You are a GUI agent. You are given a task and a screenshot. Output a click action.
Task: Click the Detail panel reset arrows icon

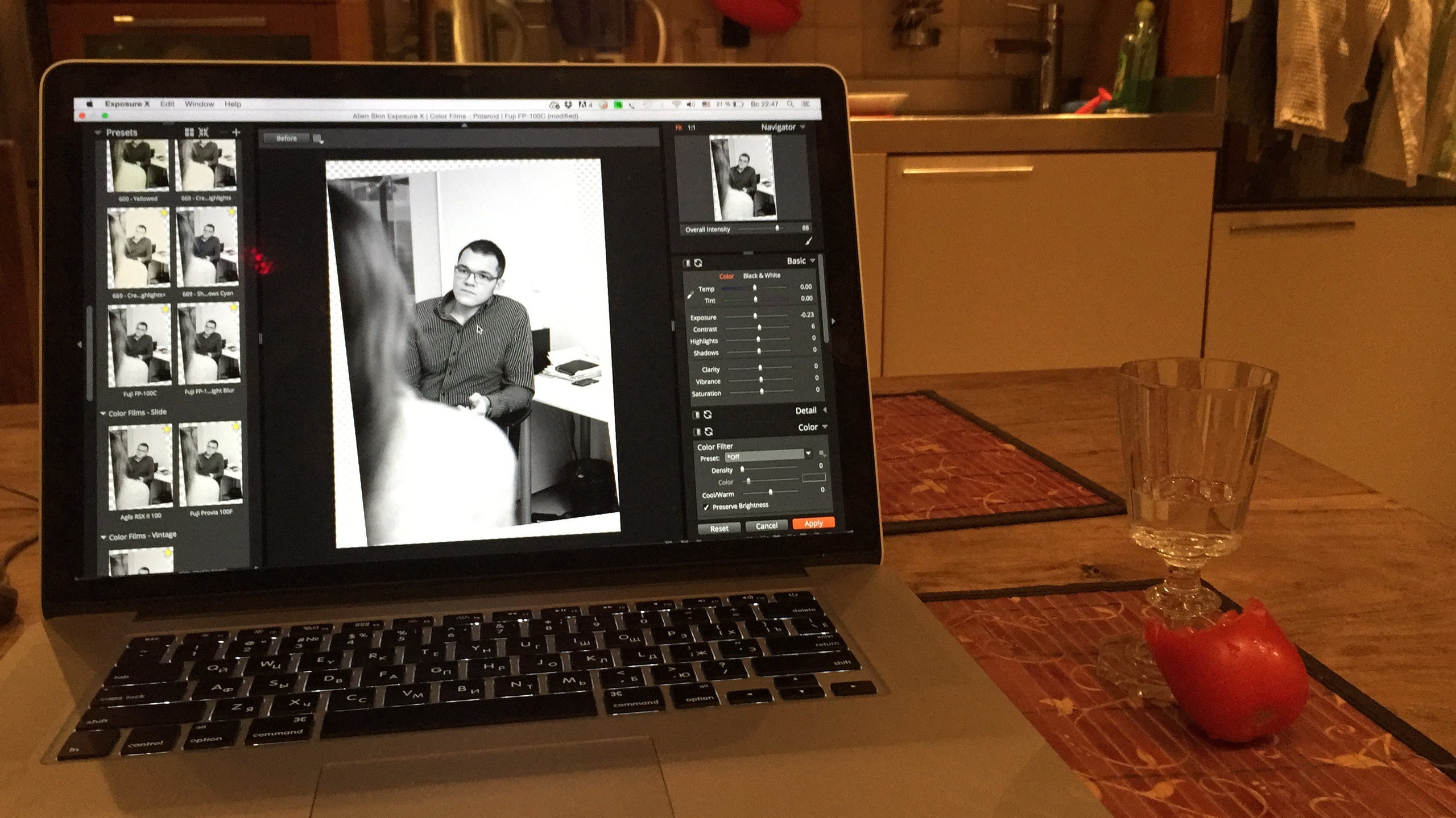(708, 414)
